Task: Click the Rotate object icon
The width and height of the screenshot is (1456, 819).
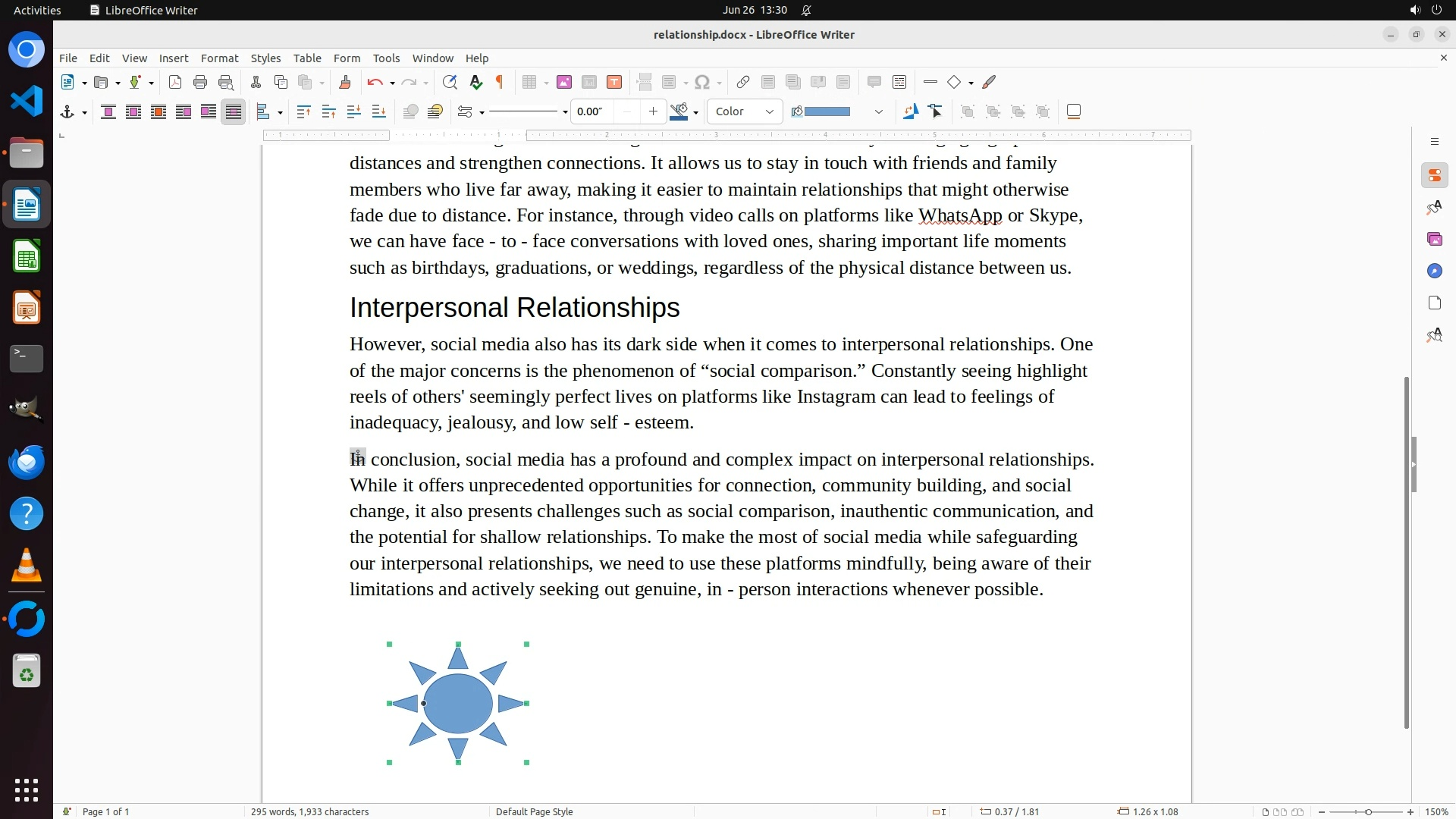Action: pos(911,112)
